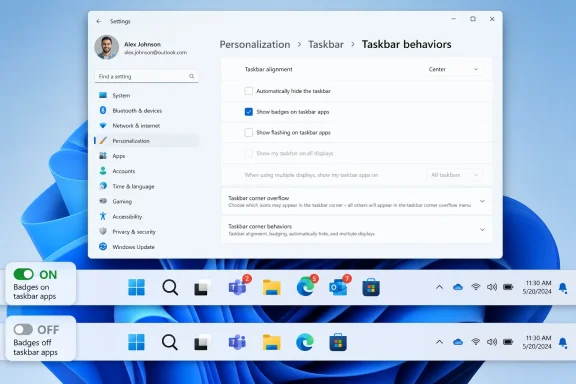Open Start on the badges-off taskbar
Viewport: 576px width, 384px height.
(136, 342)
